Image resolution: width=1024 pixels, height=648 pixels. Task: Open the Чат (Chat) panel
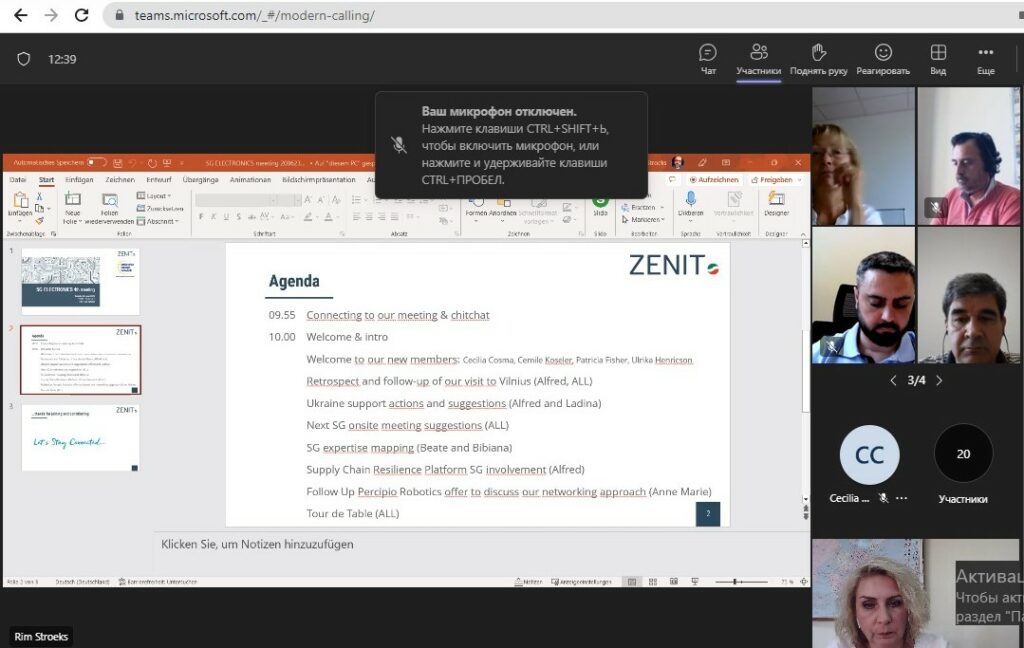click(x=708, y=58)
